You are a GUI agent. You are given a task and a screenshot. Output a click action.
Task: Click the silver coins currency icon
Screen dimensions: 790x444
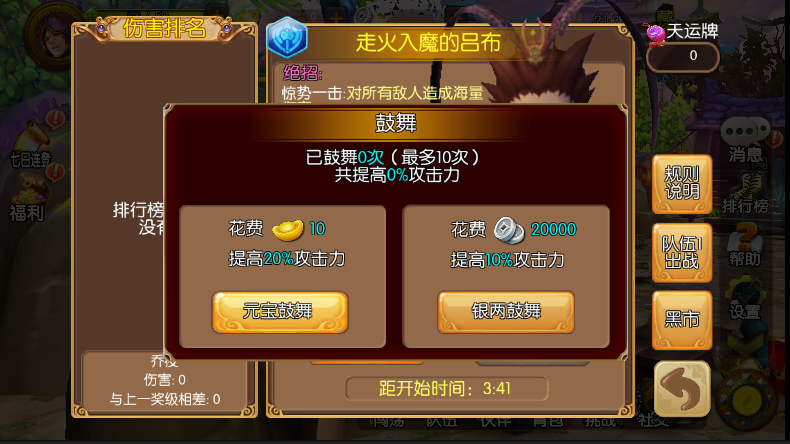[509, 229]
